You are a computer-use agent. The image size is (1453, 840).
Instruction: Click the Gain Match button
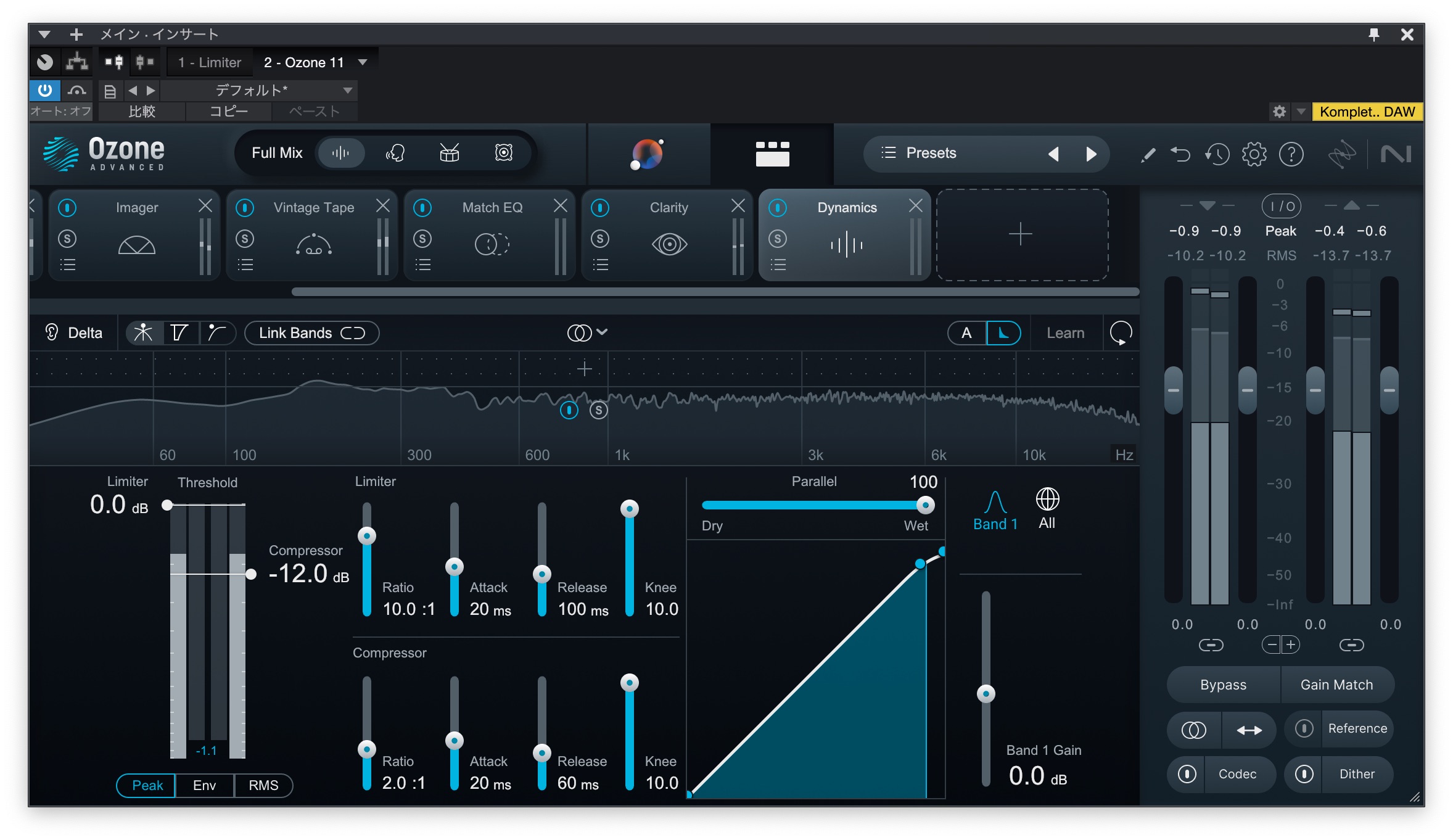1336,685
